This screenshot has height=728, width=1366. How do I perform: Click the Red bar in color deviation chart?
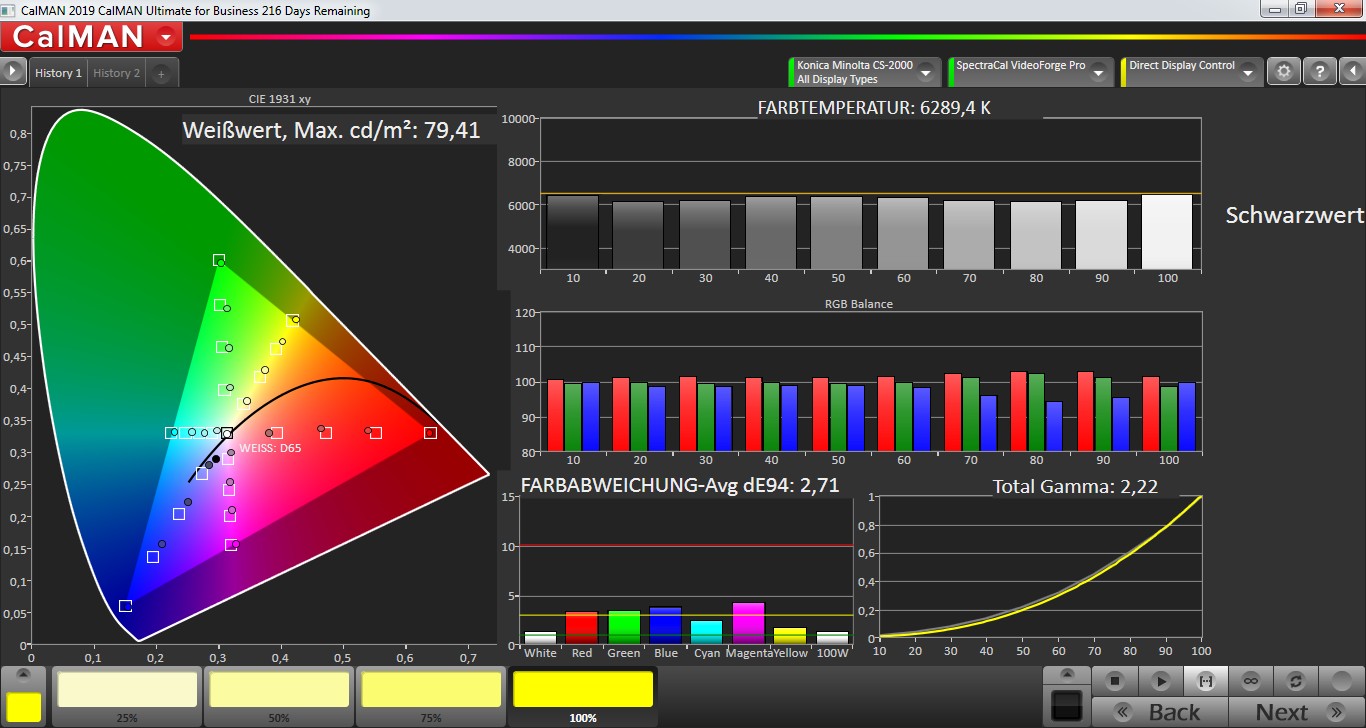pyautogui.click(x=582, y=627)
